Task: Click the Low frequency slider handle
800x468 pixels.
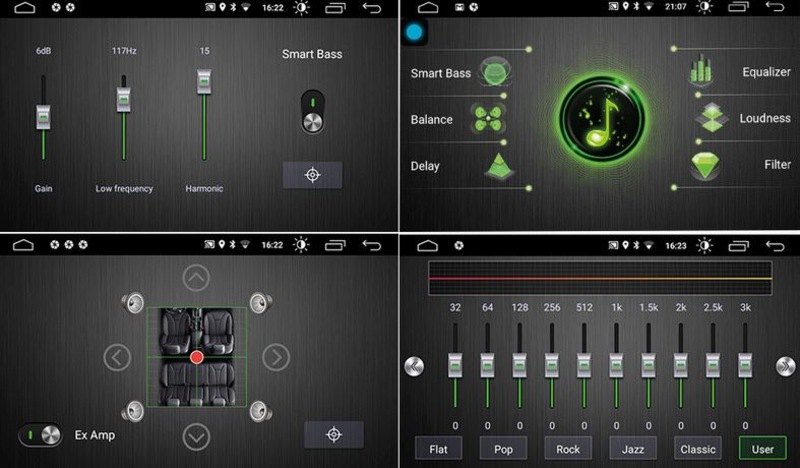Action: (124, 98)
